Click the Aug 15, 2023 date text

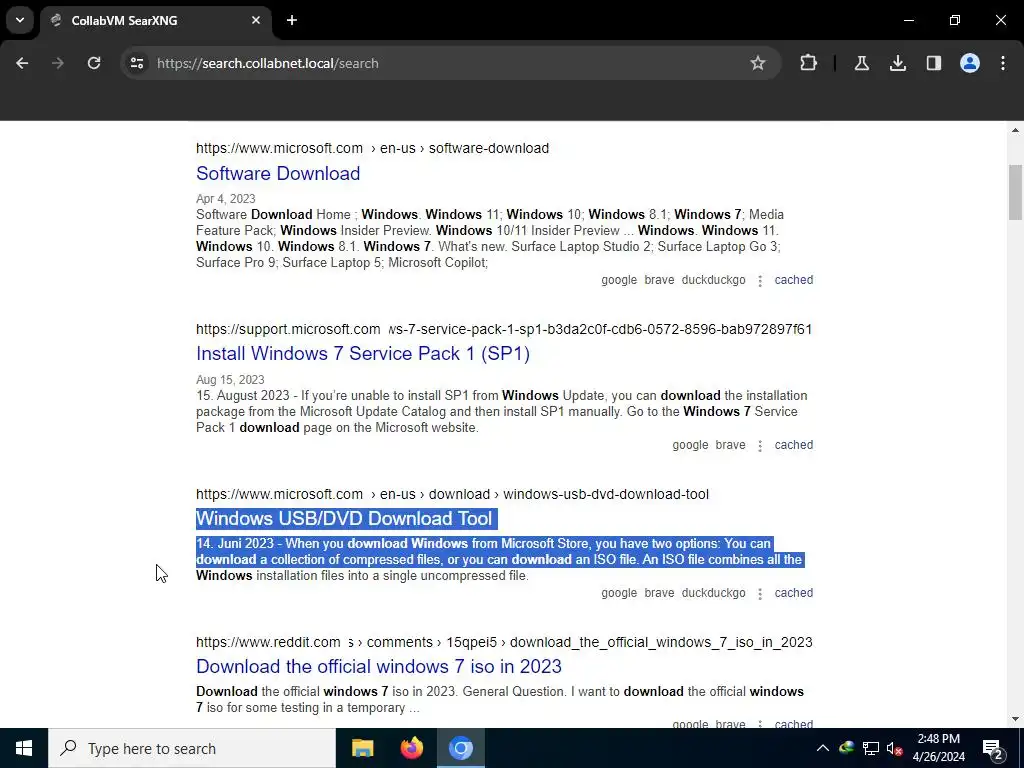click(x=230, y=380)
